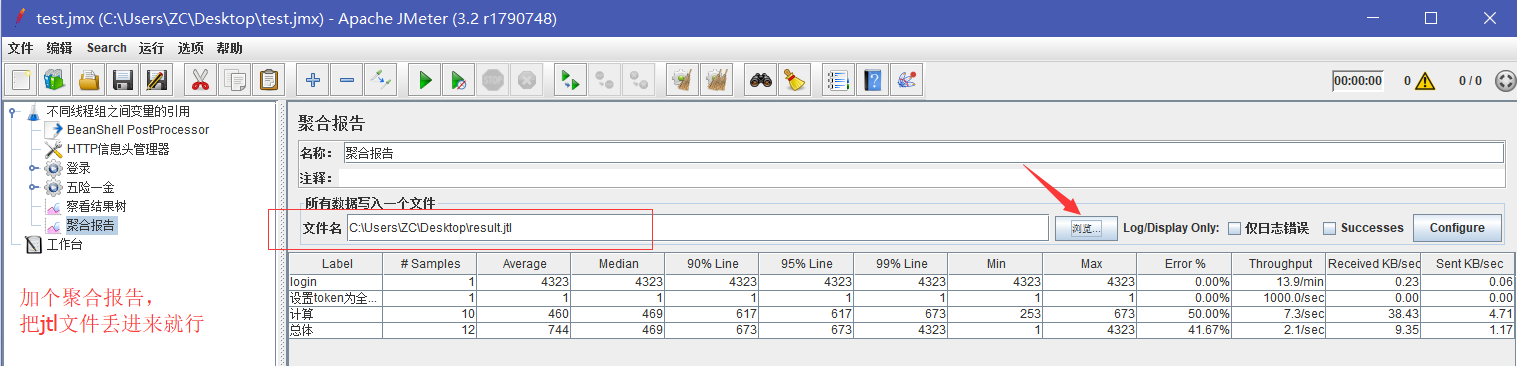Select HTTP信息头管理器 in tree
1517x366 pixels.
[118, 149]
